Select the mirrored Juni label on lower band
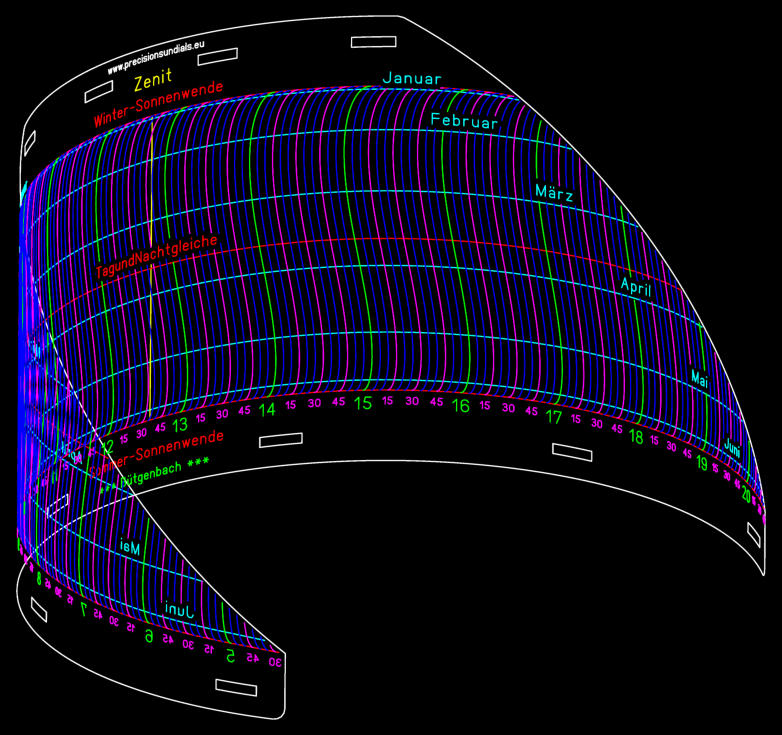782x735 pixels. pos(180,606)
